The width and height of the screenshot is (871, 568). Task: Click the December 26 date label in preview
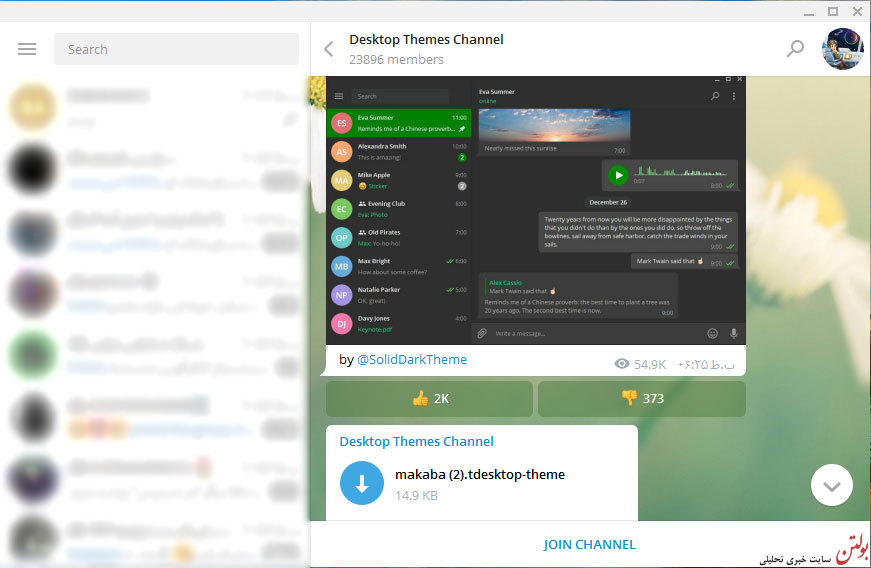click(x=608, y=202)
